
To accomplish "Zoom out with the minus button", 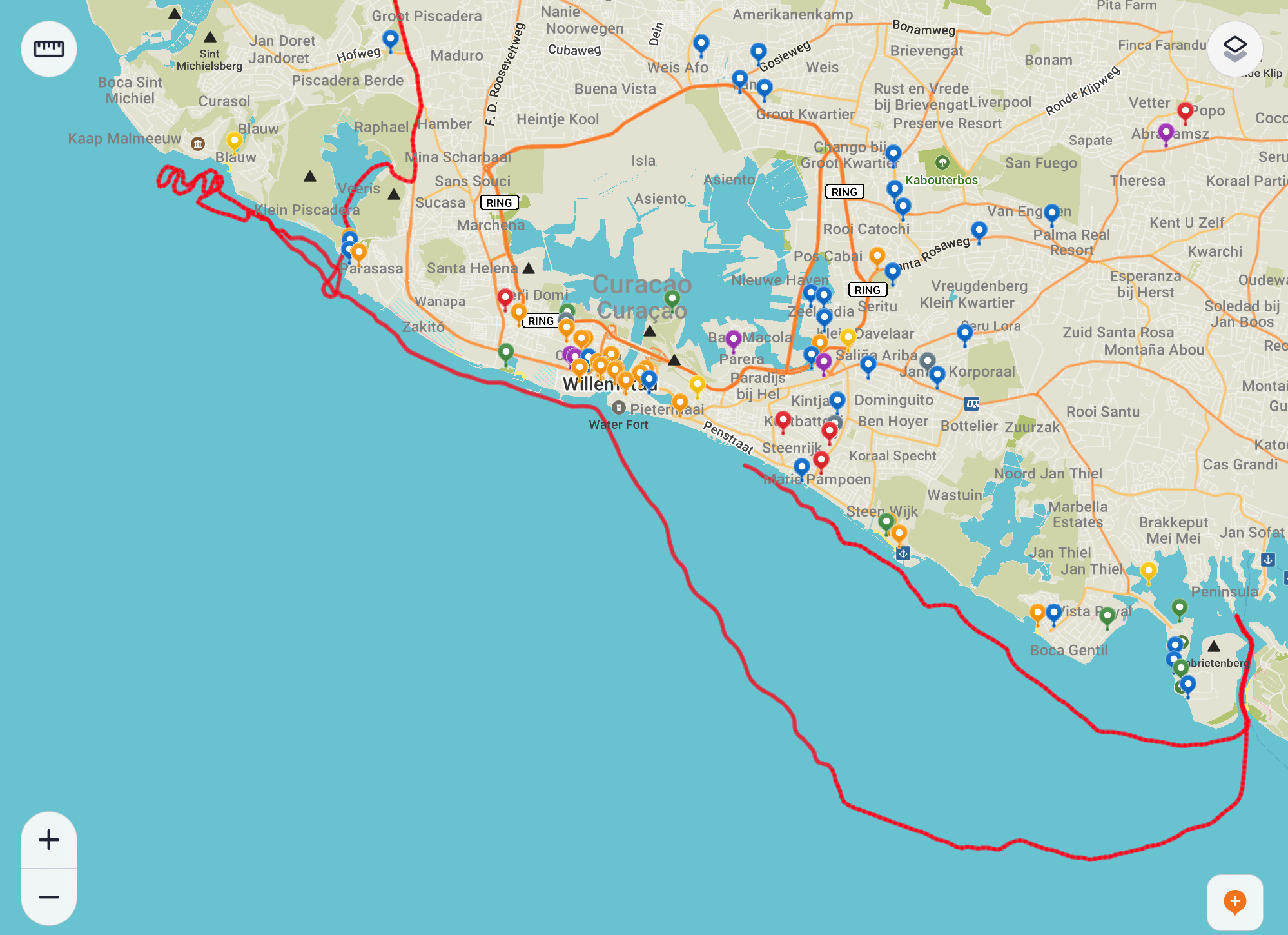I will [49, 897].
